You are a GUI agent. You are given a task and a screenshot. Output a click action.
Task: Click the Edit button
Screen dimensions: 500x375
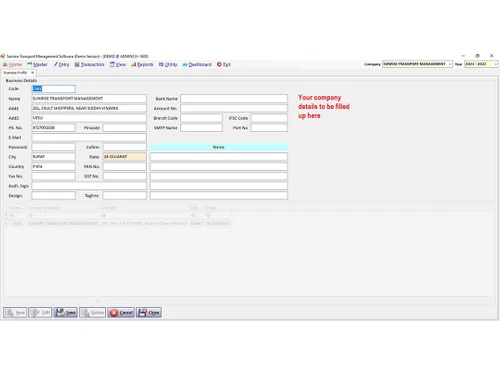click(40, 312)
